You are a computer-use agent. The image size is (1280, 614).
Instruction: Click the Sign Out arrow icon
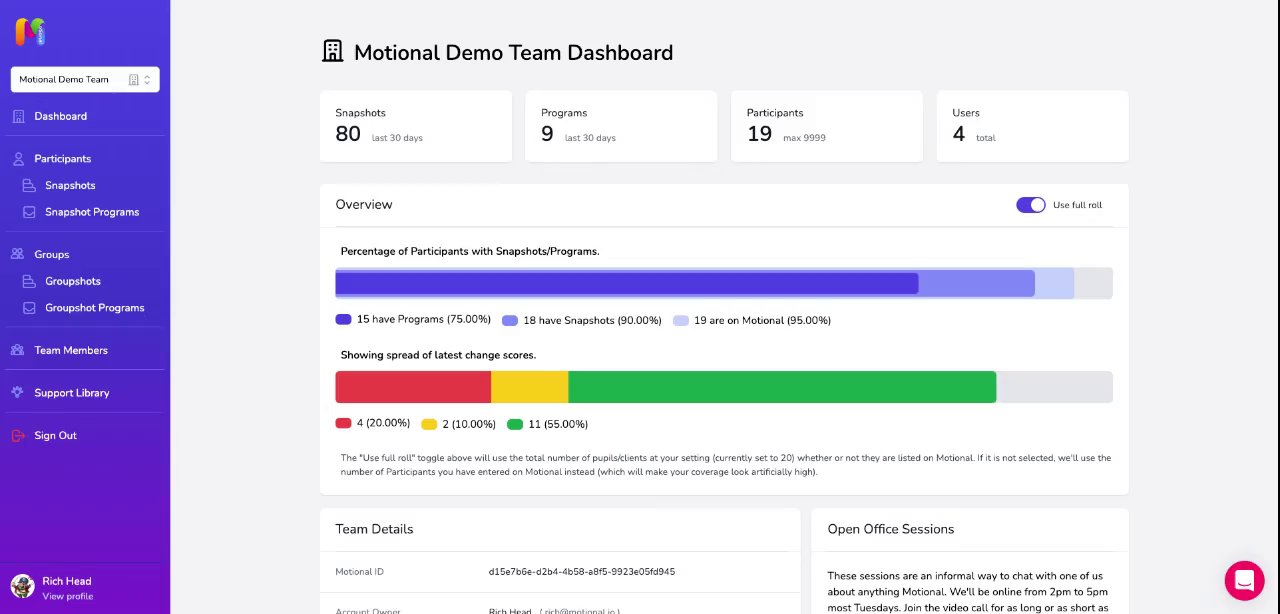[18, 436]
